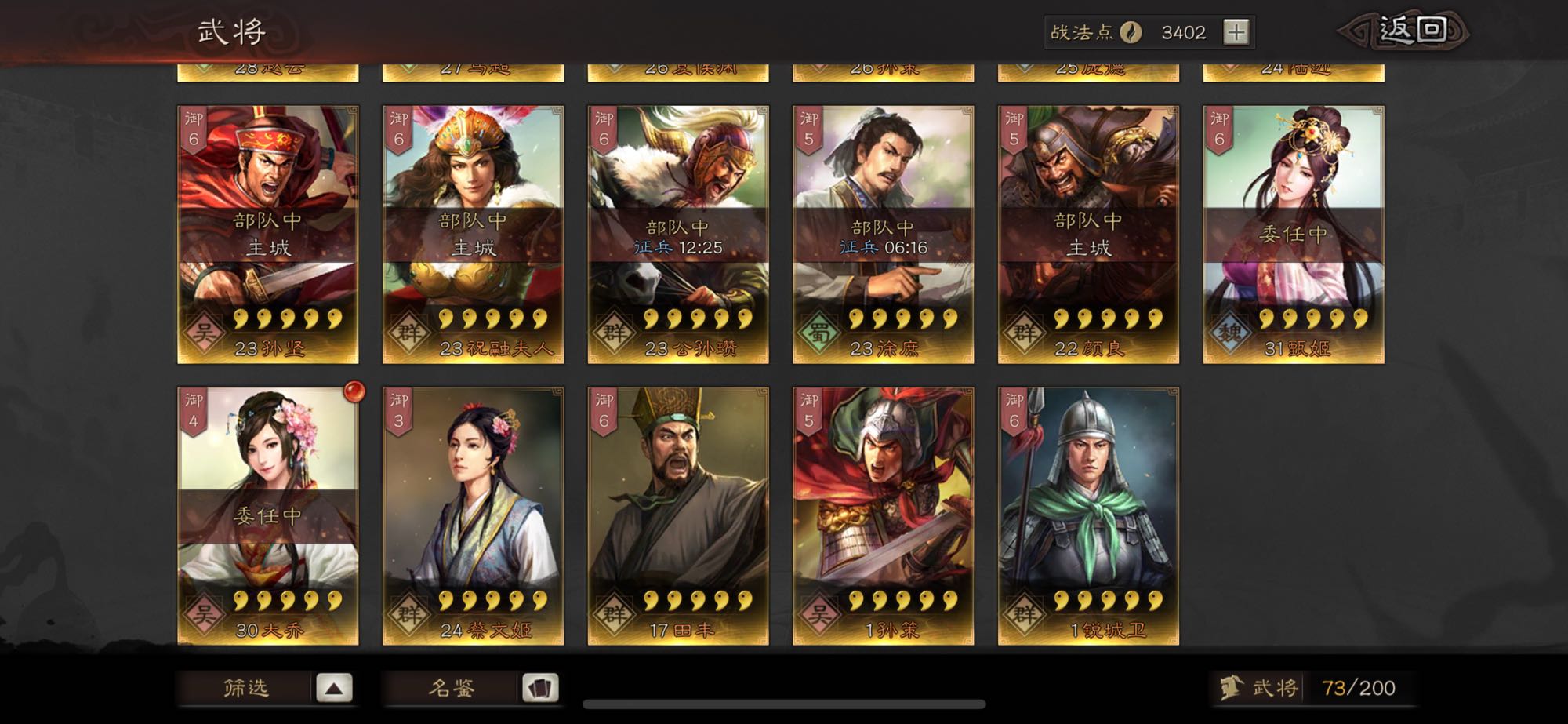Tap the 名鉴 label button

452,689
